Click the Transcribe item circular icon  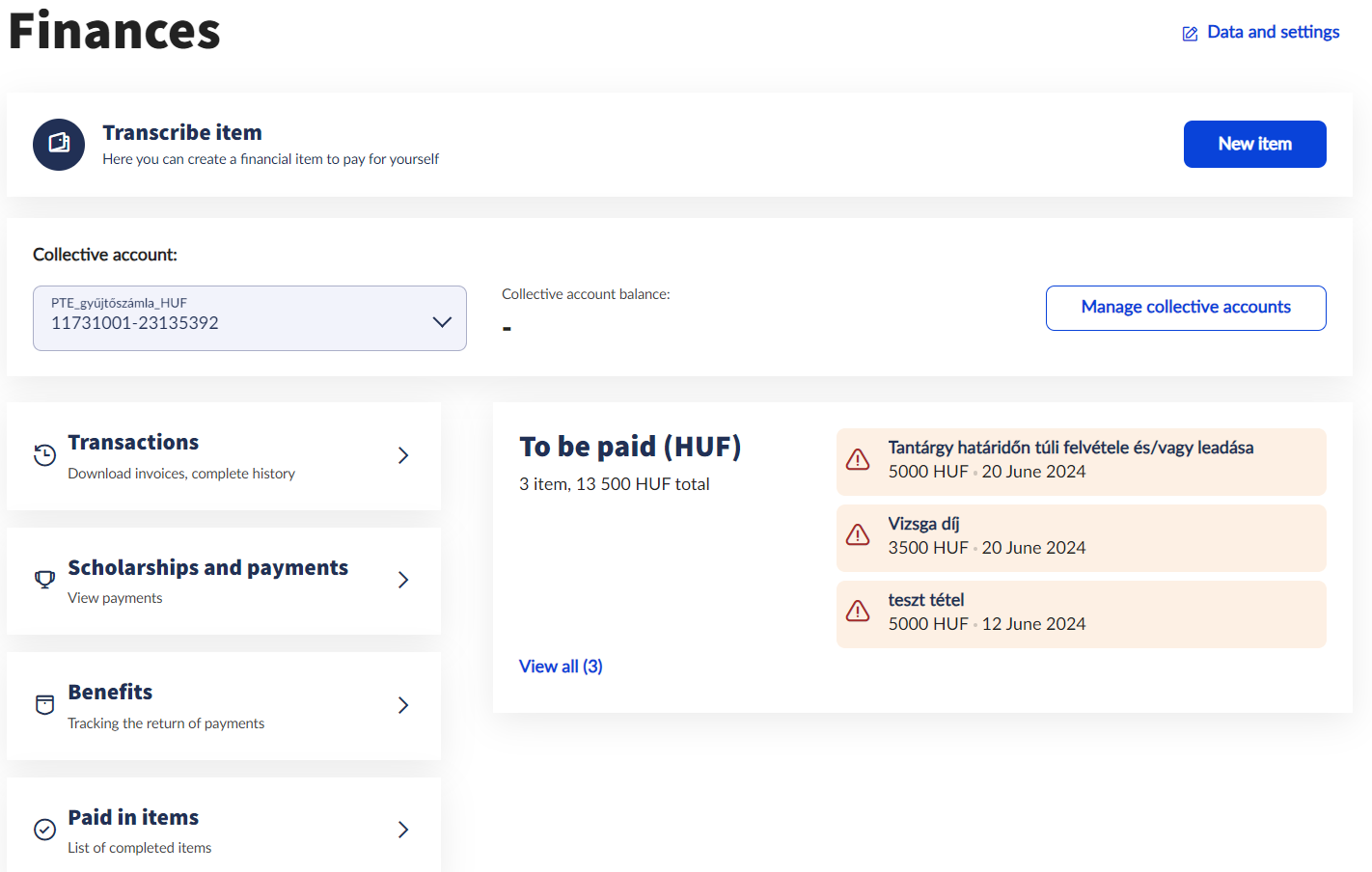click(x=59, y=145)
